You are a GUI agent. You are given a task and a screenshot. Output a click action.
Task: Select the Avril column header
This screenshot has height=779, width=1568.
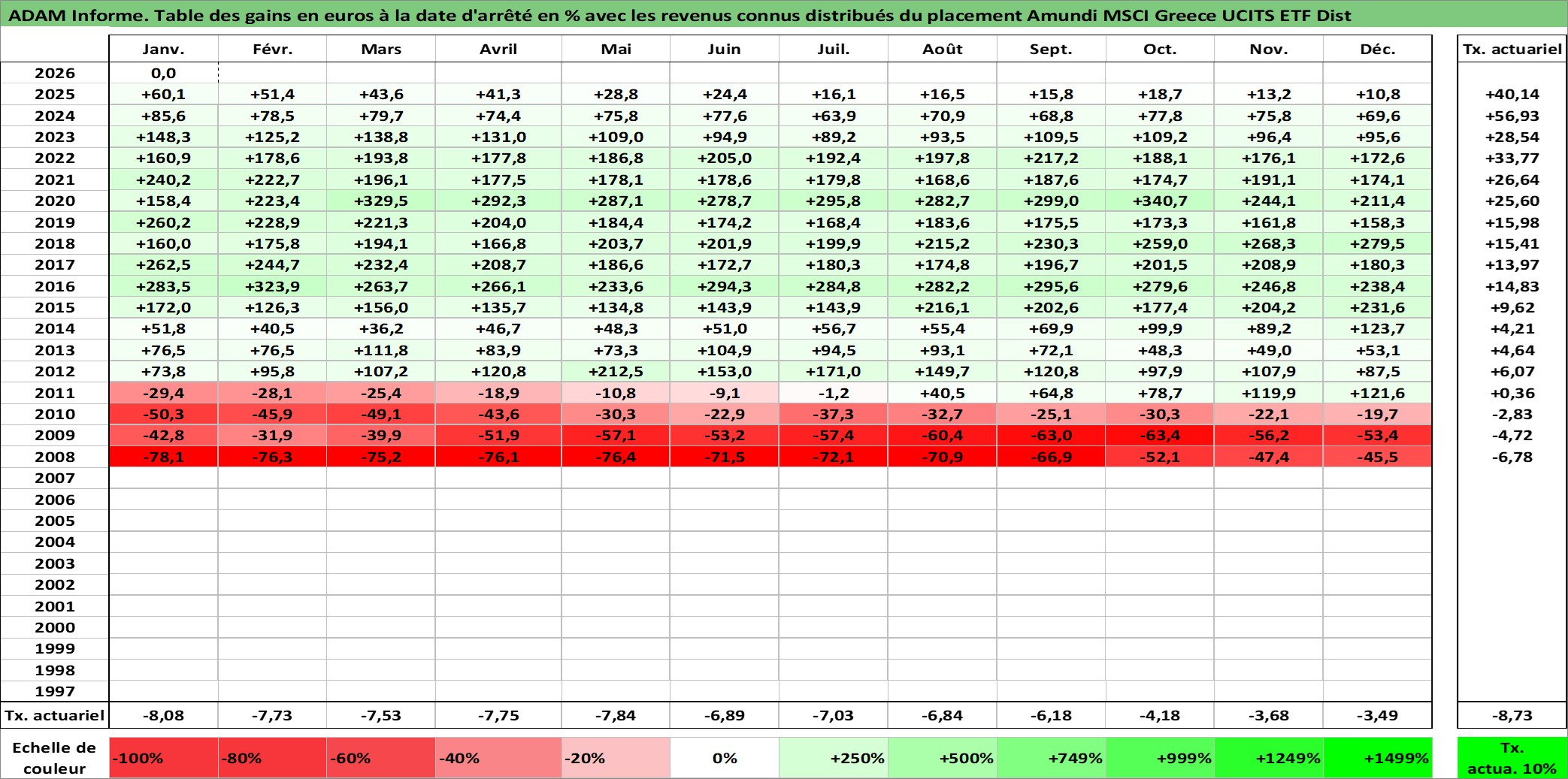click(498, 49)
